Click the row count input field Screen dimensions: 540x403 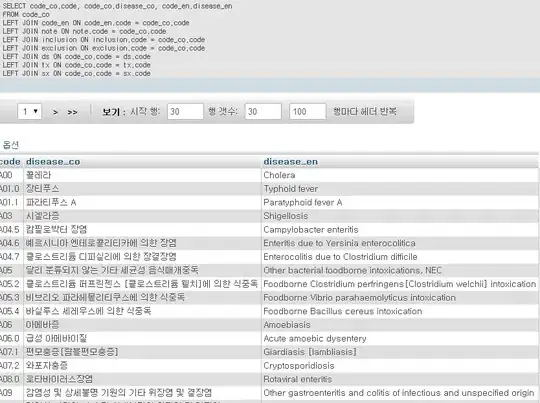(x=263, y=112)
